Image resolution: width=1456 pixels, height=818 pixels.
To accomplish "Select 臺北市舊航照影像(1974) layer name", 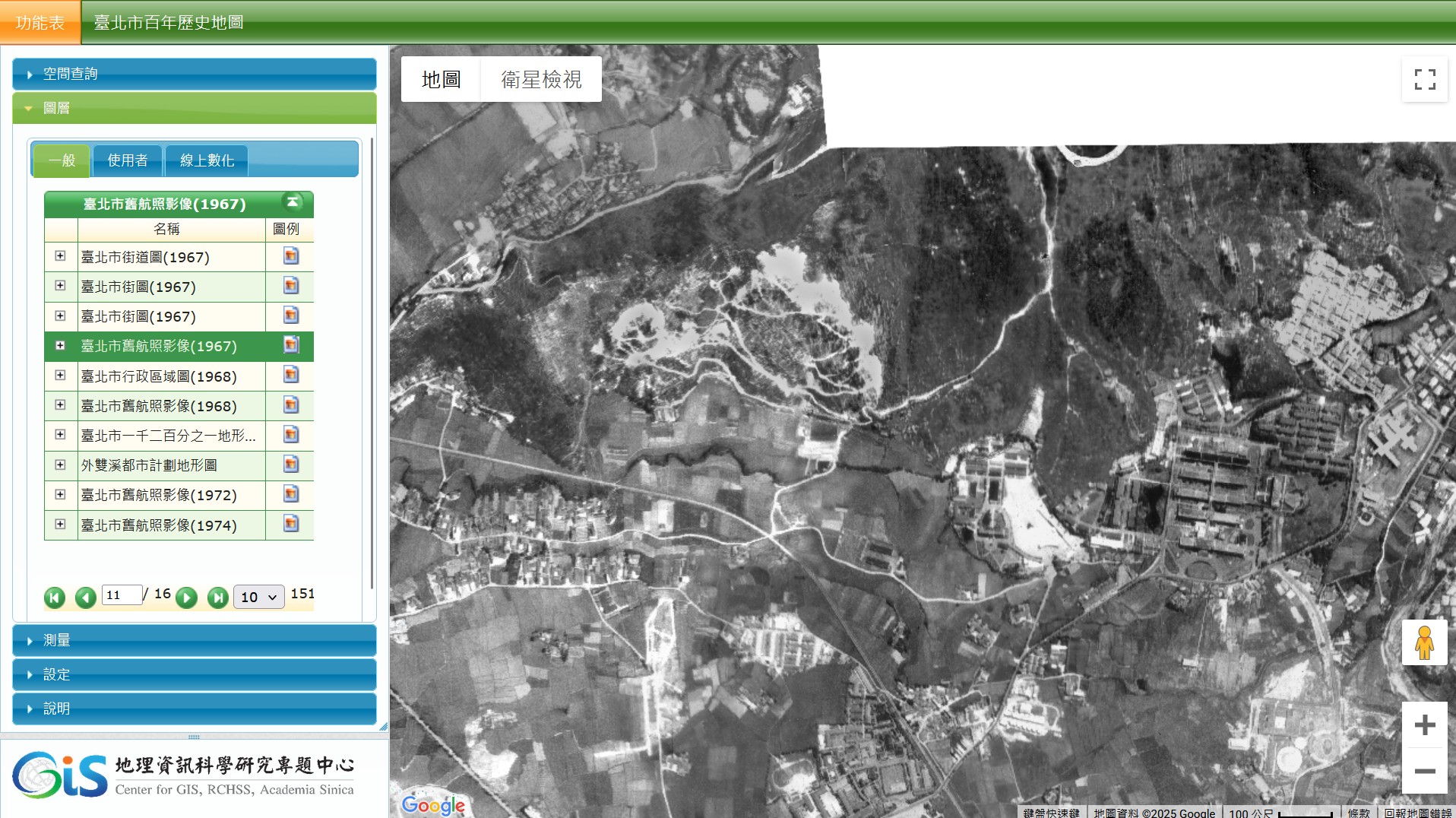I will [x=159, y=525].
